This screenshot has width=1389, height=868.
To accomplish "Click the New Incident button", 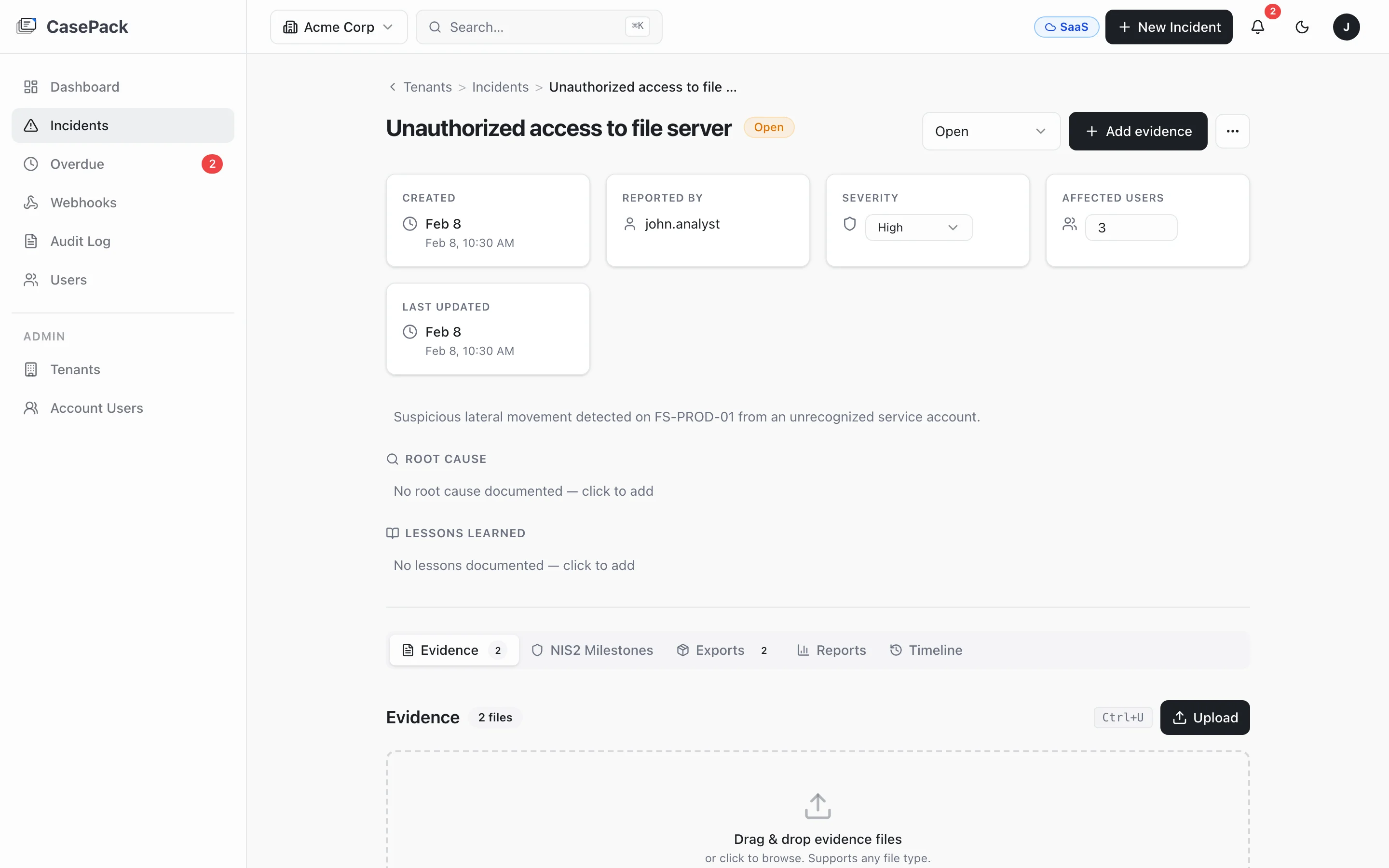I will tap(1169, 27).
